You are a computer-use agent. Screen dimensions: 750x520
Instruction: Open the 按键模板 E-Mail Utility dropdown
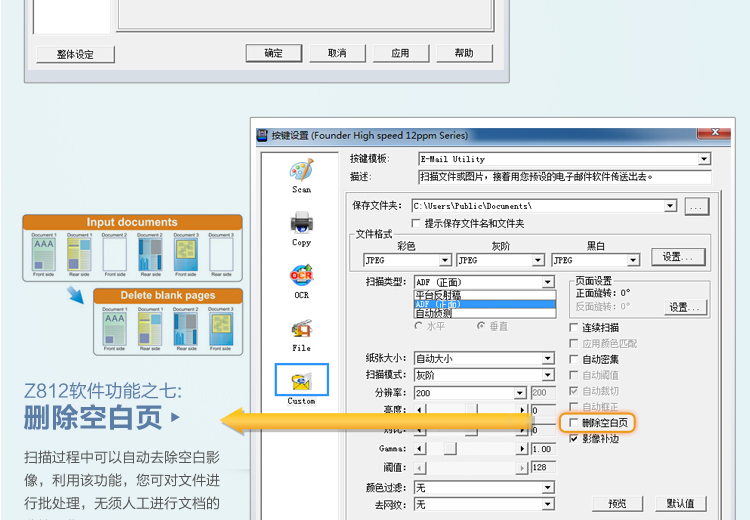tap(704, 159)
